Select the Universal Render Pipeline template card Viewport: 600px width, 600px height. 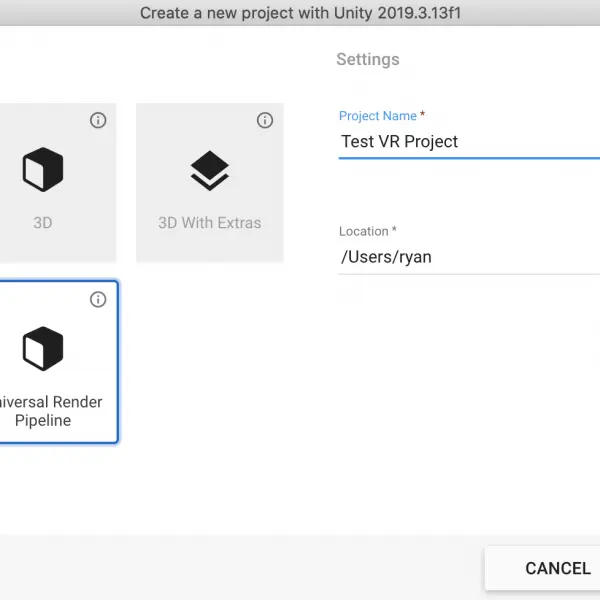point(58,362)
